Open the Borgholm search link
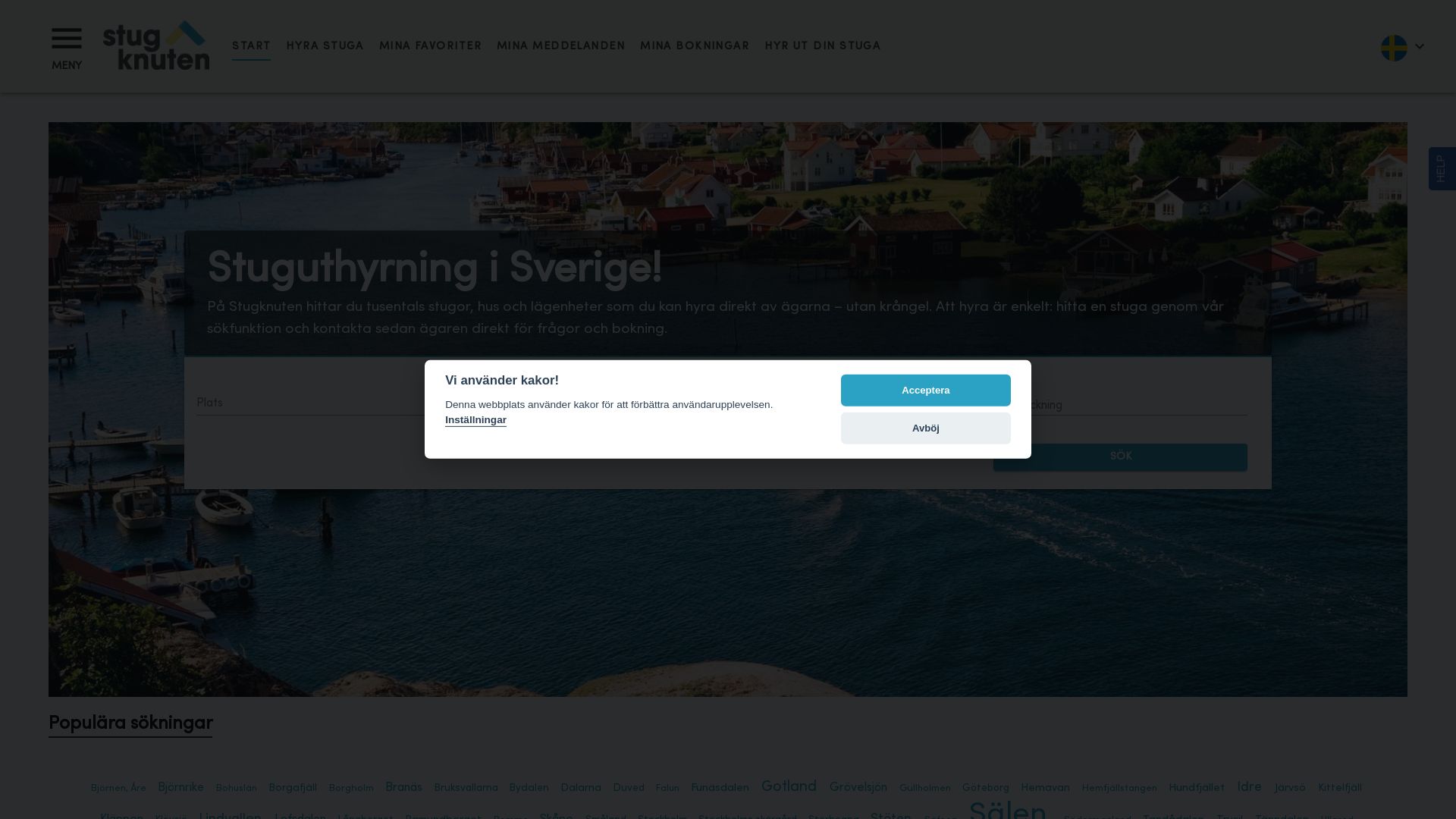1456x819 pixels. point(351,789)
